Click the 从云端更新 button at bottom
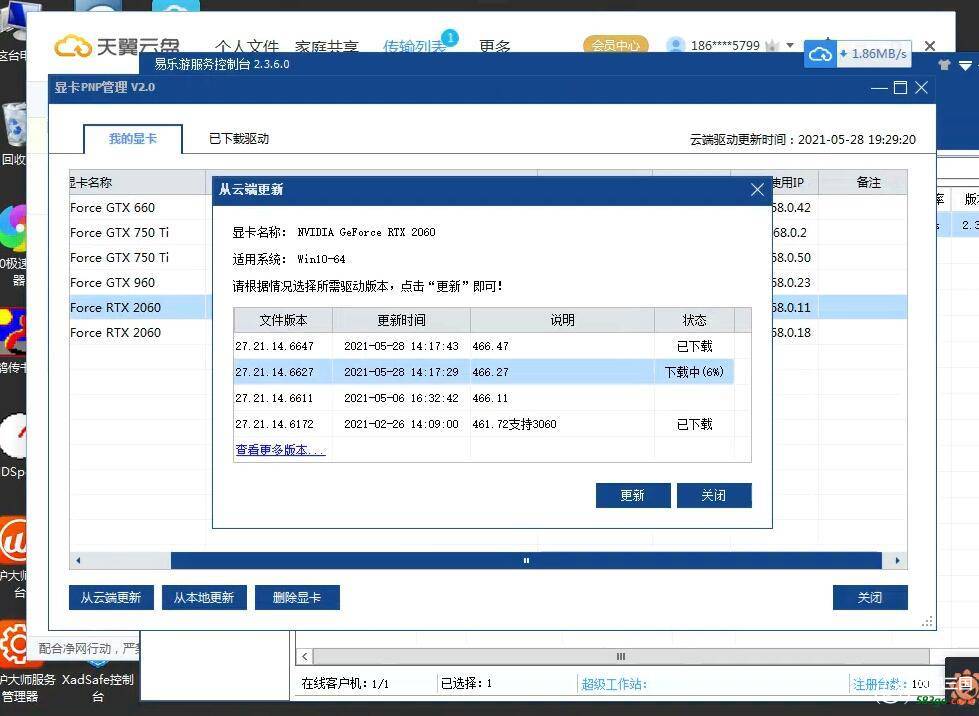 [111, 597]
